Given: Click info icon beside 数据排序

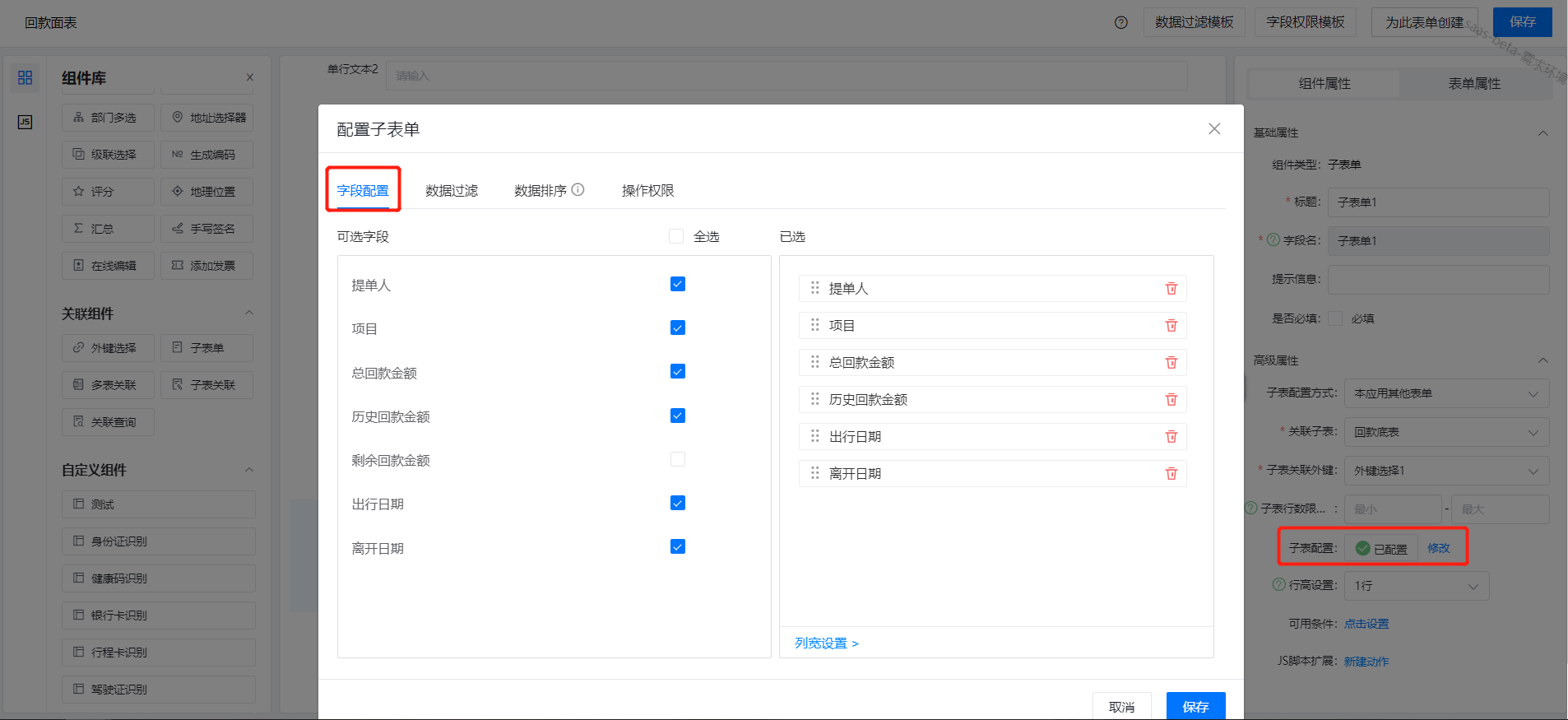Looking at the screenshot, I should click(x=578, y=190).
